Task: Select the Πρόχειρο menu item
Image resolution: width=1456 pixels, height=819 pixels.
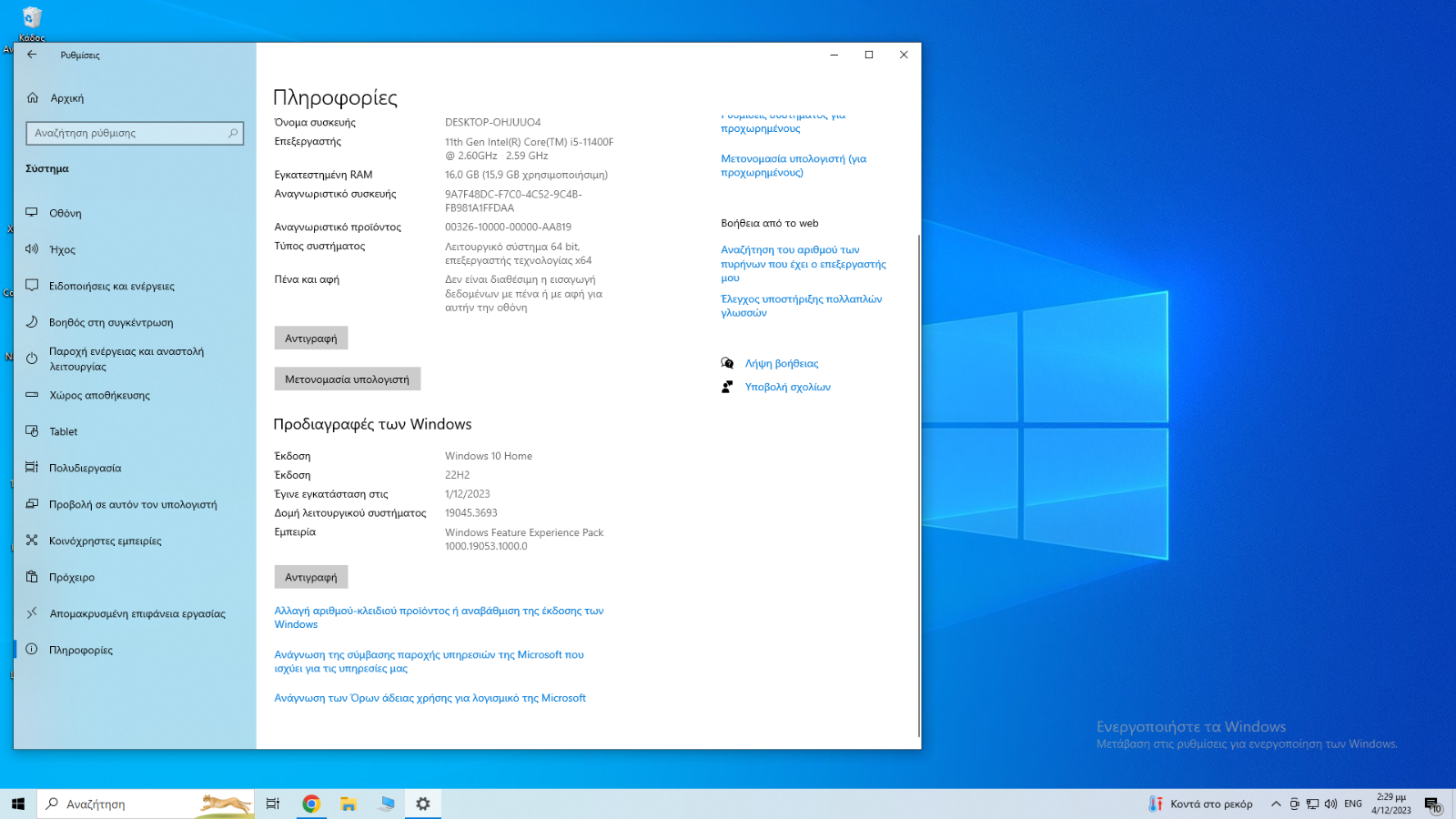Action: point(135,577)
